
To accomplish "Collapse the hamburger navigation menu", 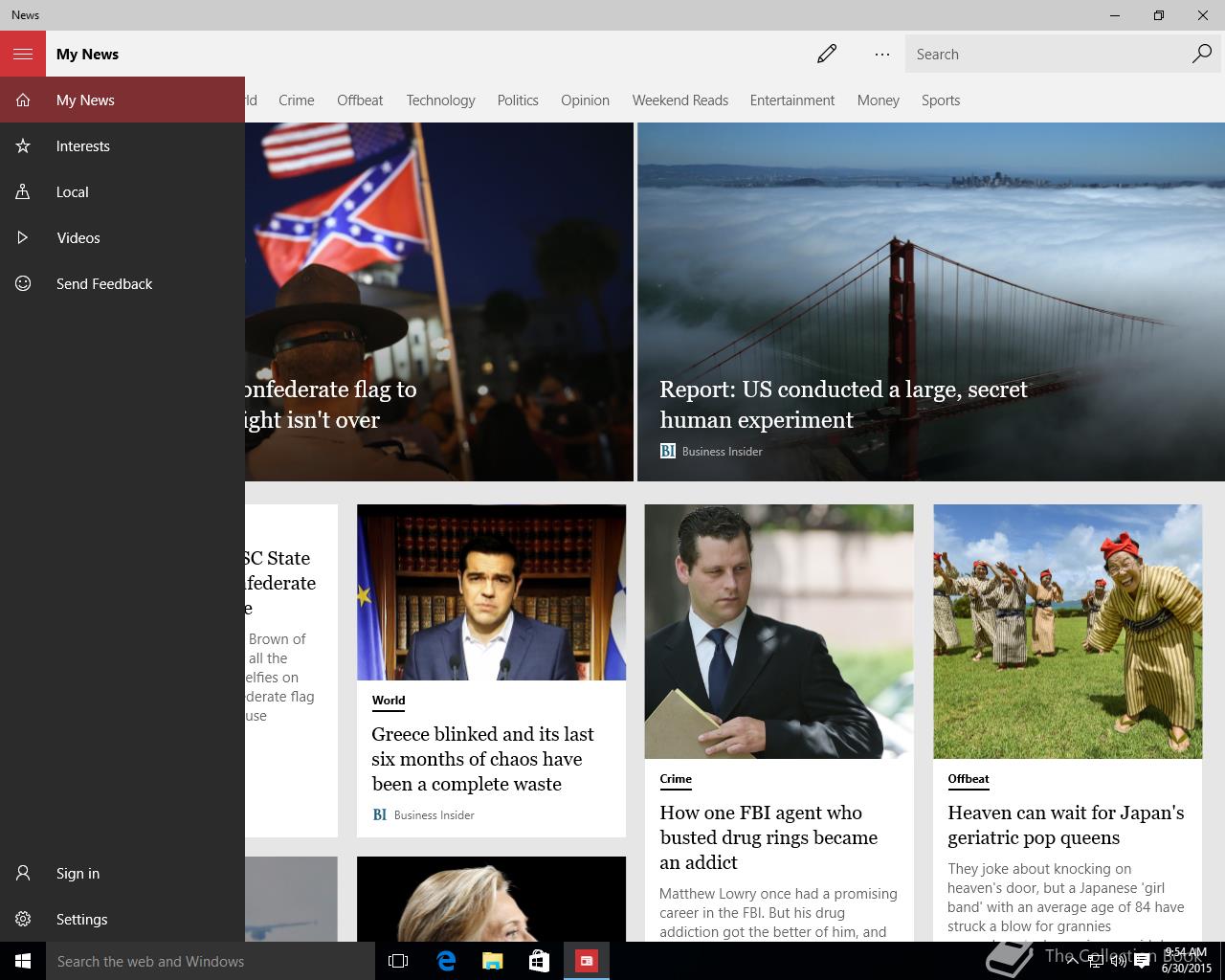I will [x=23, y=54].
